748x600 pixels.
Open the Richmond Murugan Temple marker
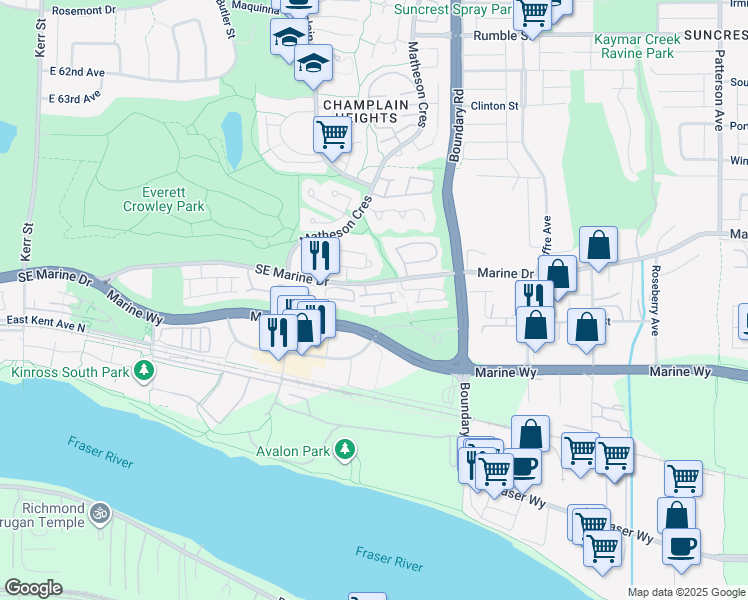101,515
